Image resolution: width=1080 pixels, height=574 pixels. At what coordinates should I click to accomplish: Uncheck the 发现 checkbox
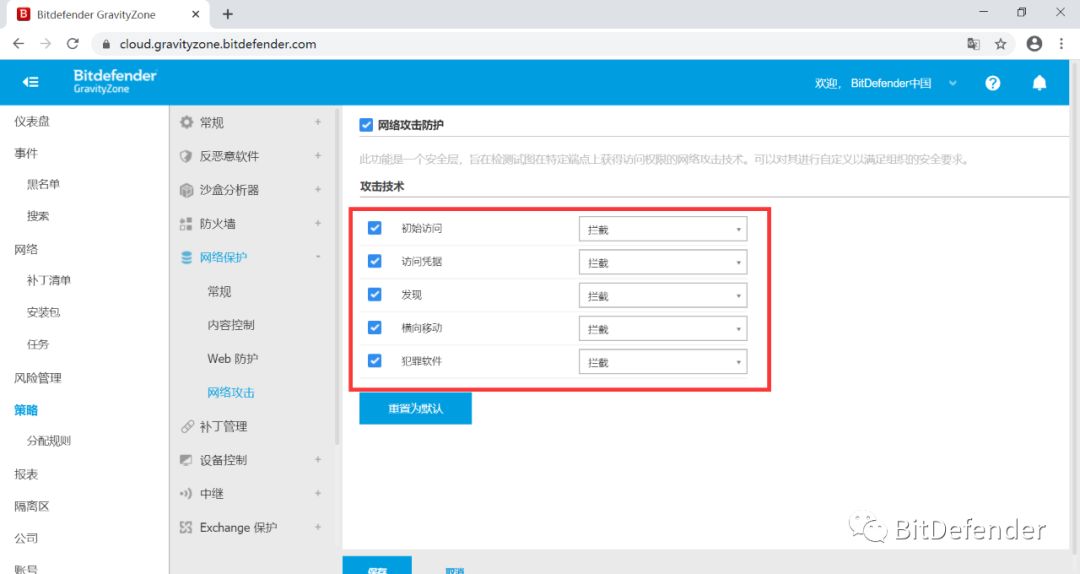point(375,294)
